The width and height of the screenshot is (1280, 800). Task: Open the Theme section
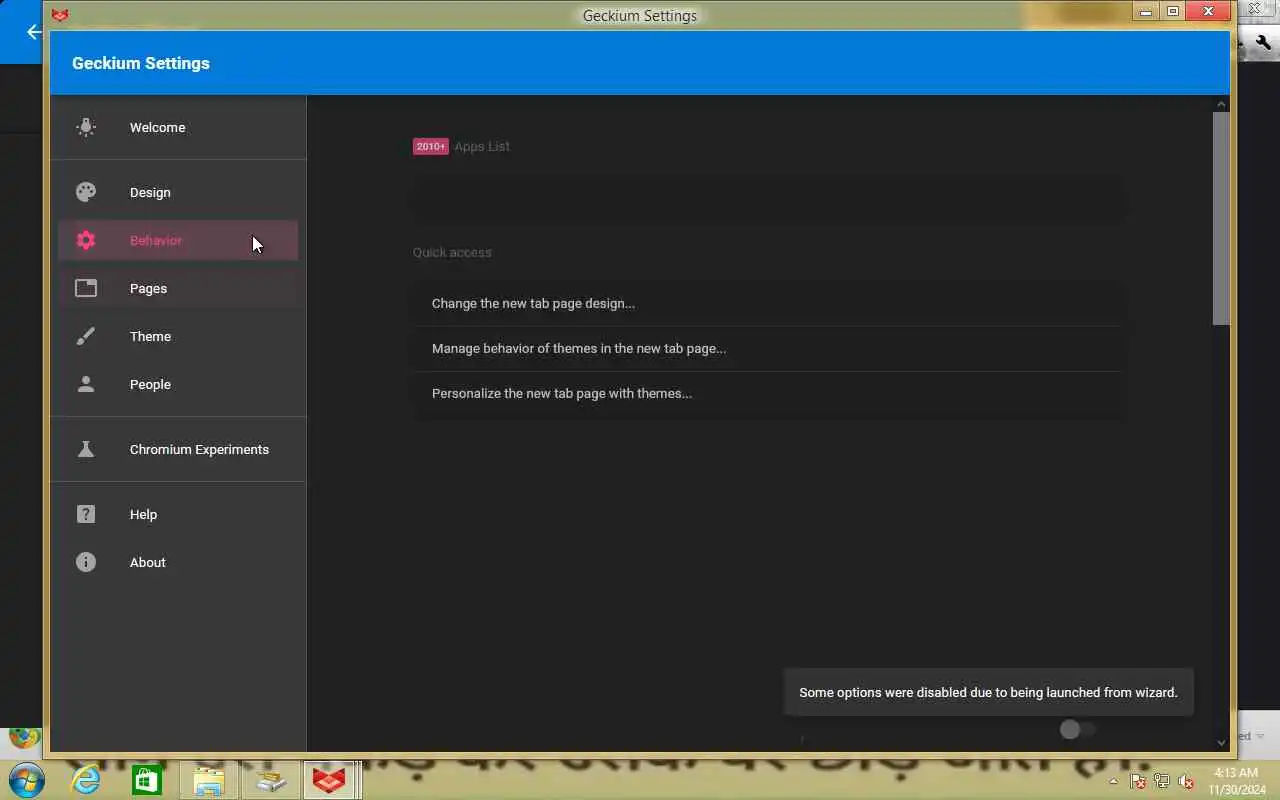(178, 336)
